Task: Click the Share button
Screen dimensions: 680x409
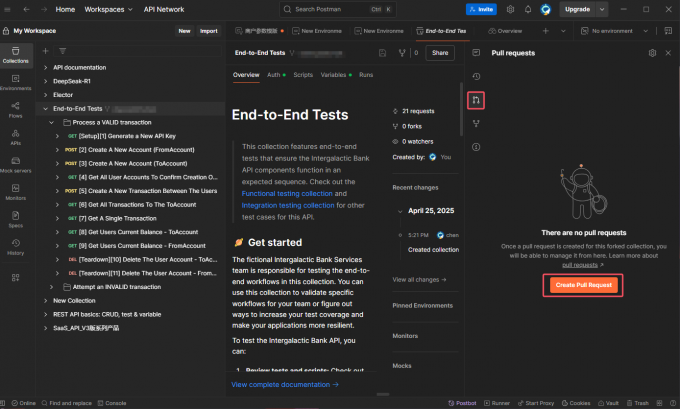Action: pos(440,53)
